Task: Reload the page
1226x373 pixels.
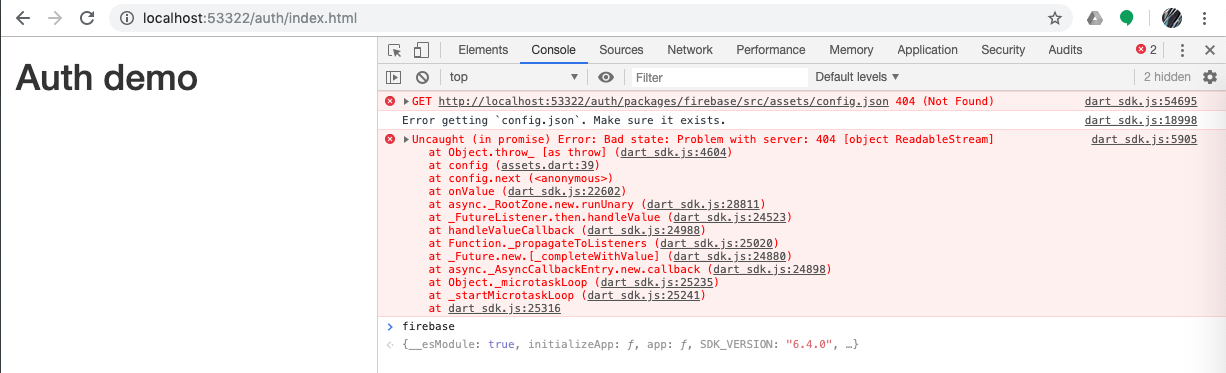Action: coord(87,18)
